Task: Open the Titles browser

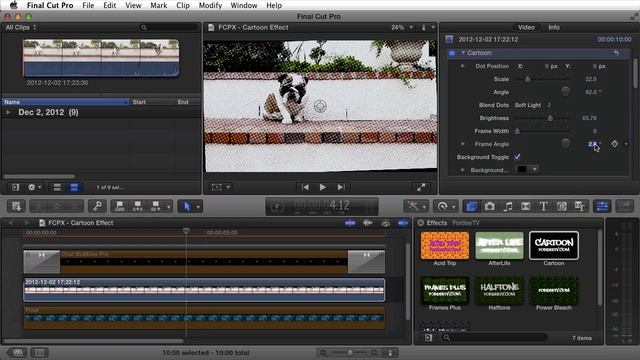Action: coord(544,206)
